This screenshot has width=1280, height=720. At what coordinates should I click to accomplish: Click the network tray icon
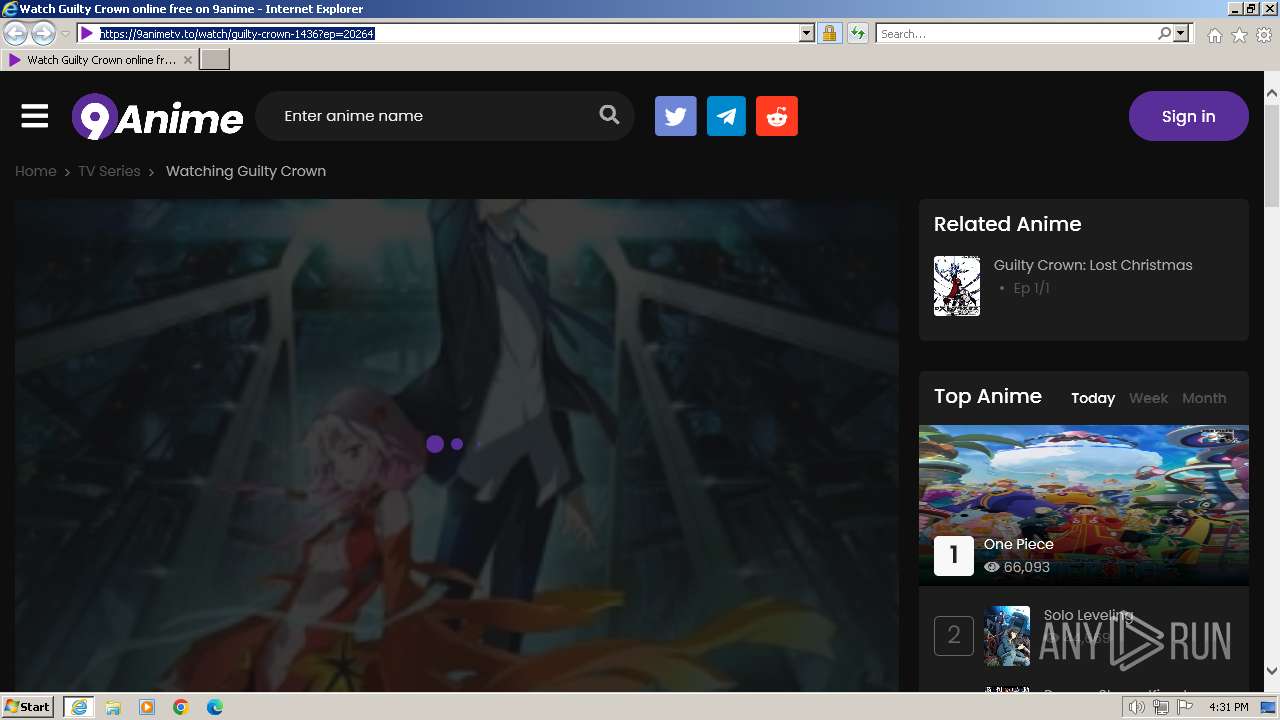point(1161,707)
